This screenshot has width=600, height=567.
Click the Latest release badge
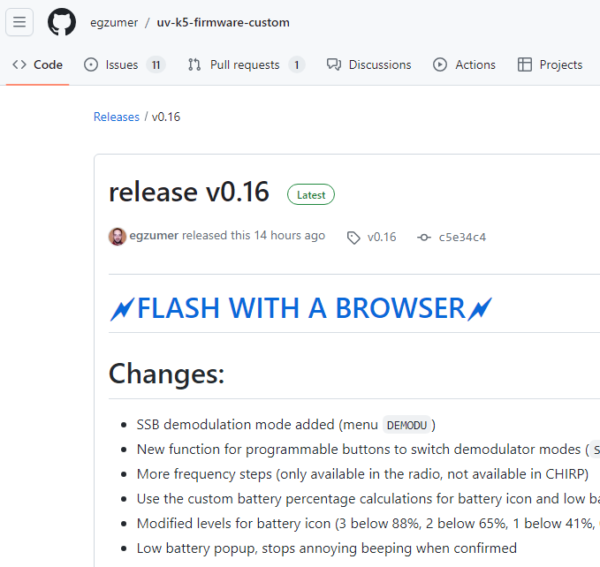click(x=311, y=195)
